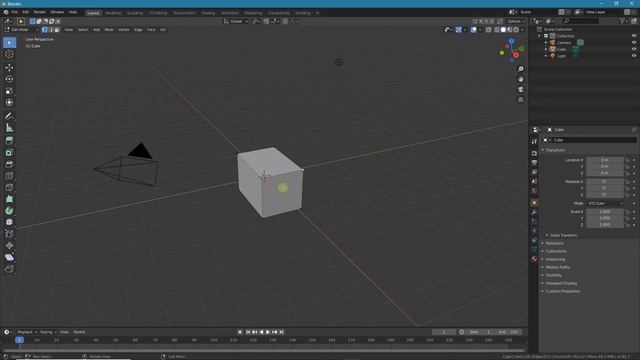The image size is (640, 360).
Task: Expand the Motion Paths panel
Action: tap(558, 267)
